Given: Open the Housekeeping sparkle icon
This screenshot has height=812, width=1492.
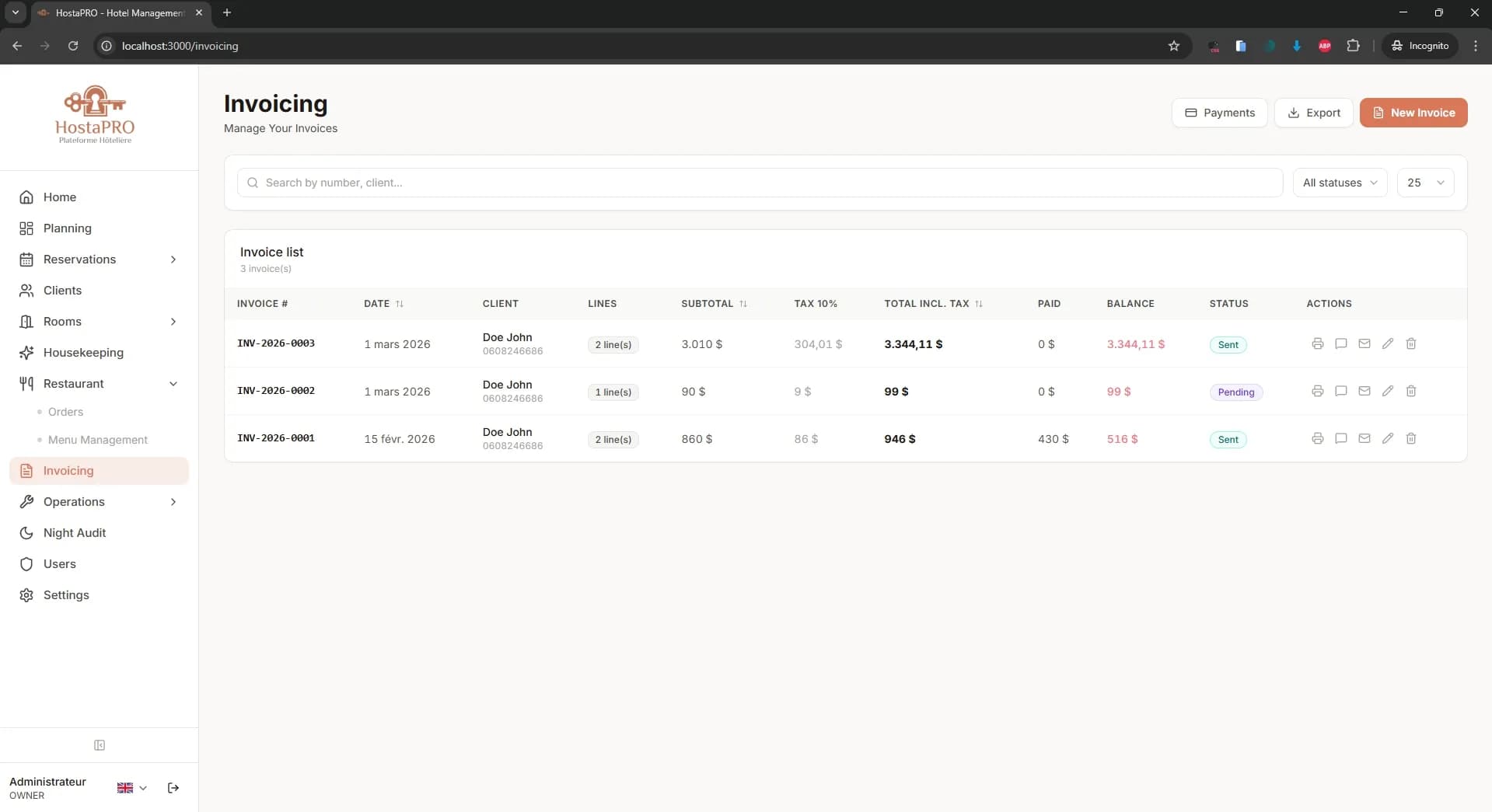Looking at the screenshot, I should click(x=26, y=353).
